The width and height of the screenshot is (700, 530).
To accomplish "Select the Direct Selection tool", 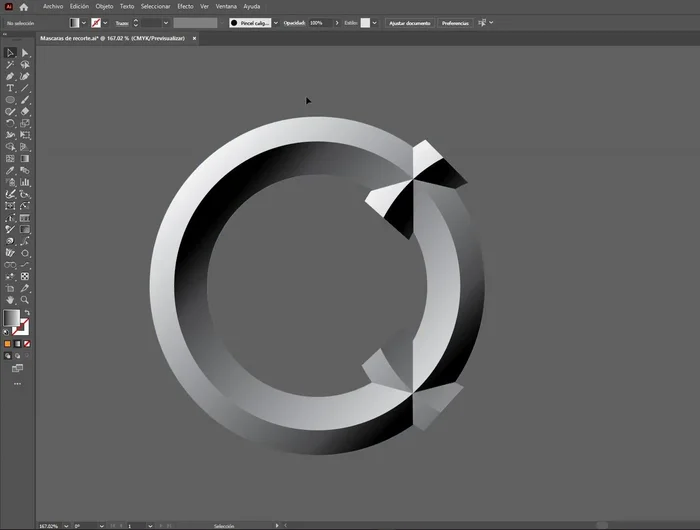I will [25, 53].
